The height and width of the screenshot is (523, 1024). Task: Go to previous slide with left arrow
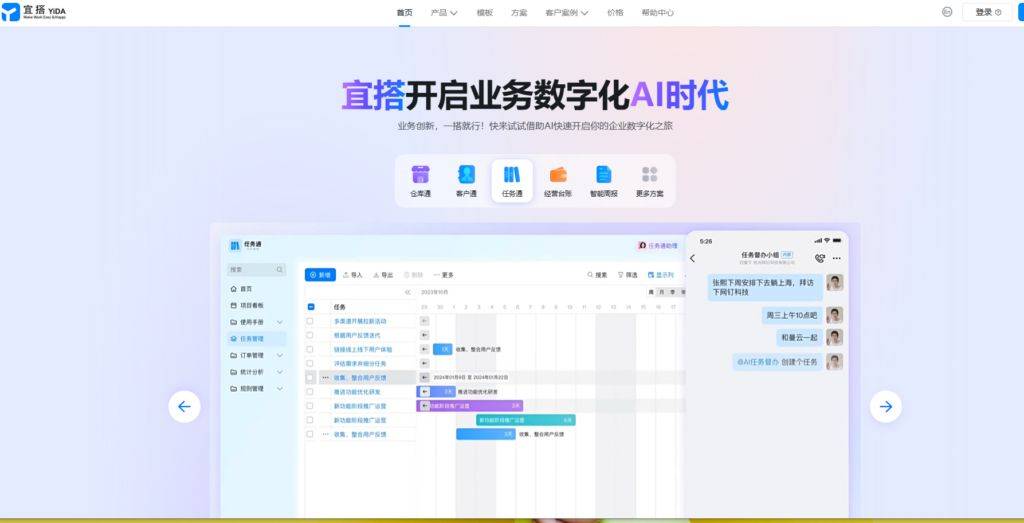[184, 406]
